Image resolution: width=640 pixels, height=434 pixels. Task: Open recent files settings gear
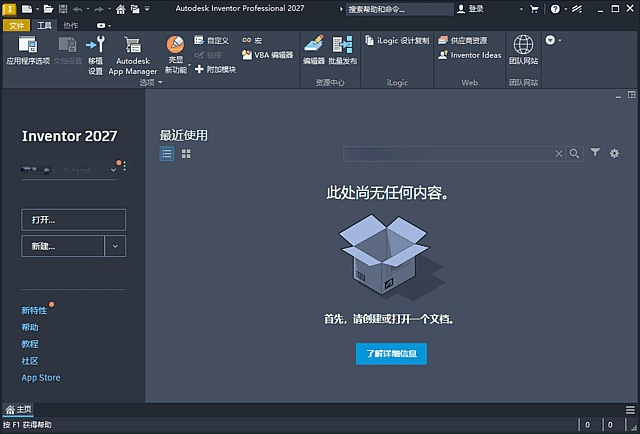(615, 153)
